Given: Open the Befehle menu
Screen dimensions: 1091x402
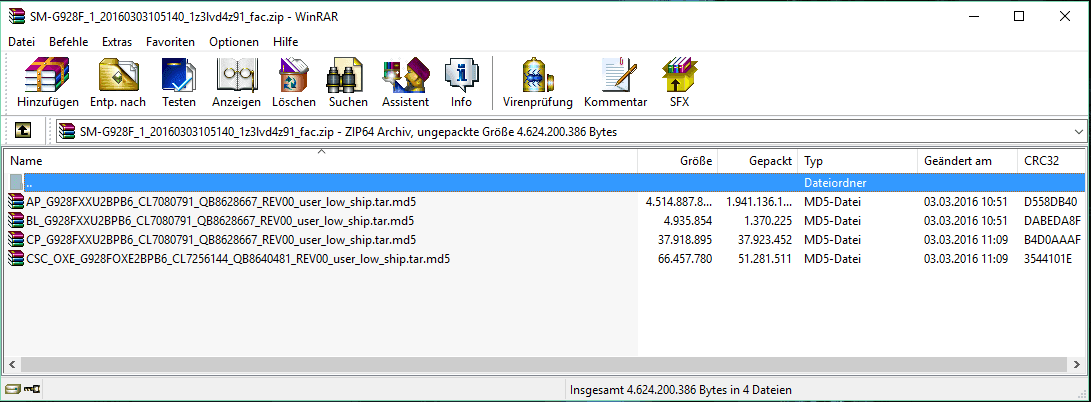Looking at the screenshot, I should coord(68,42).
